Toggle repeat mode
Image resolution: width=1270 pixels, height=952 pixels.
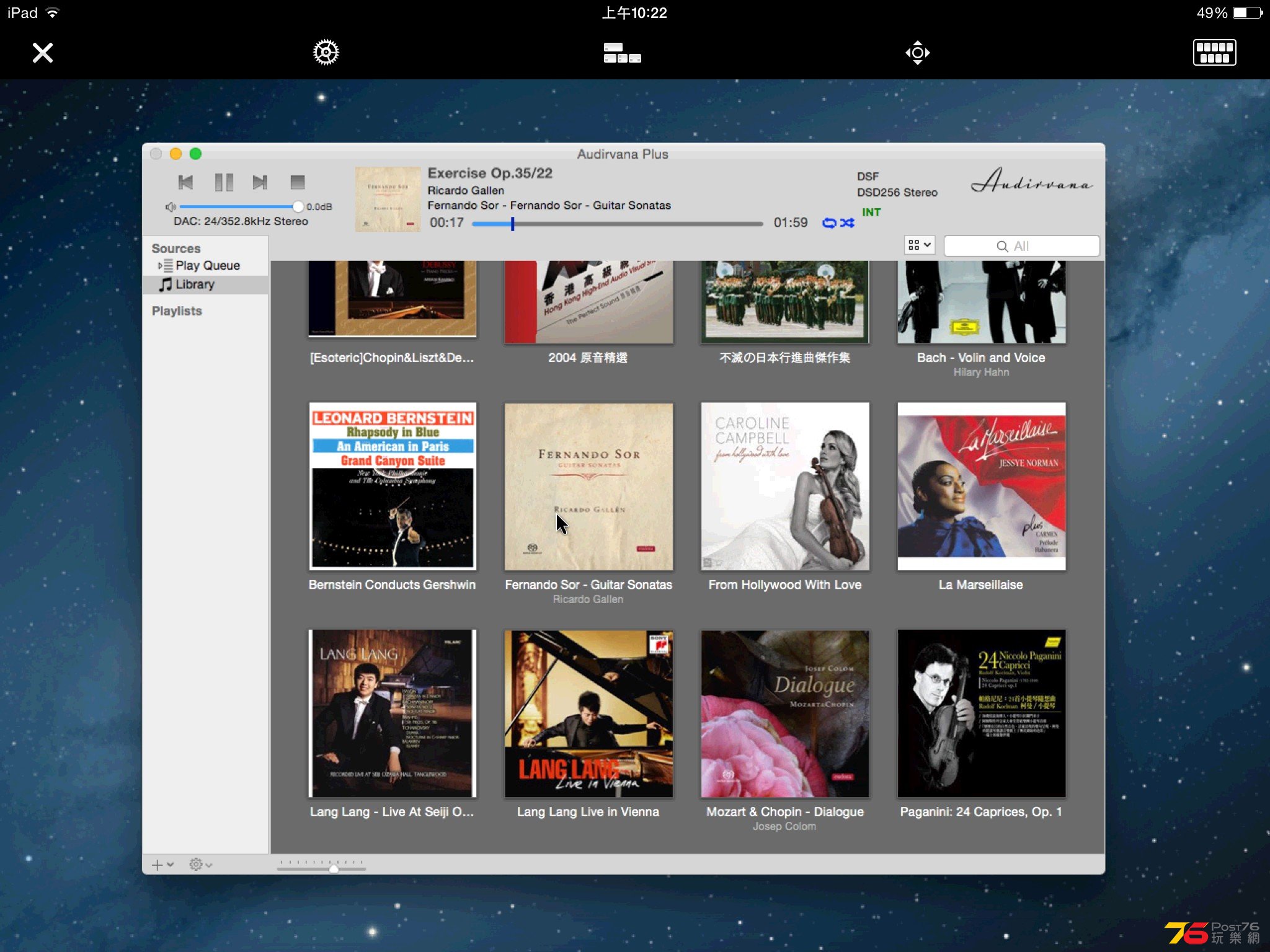point(829,223)
